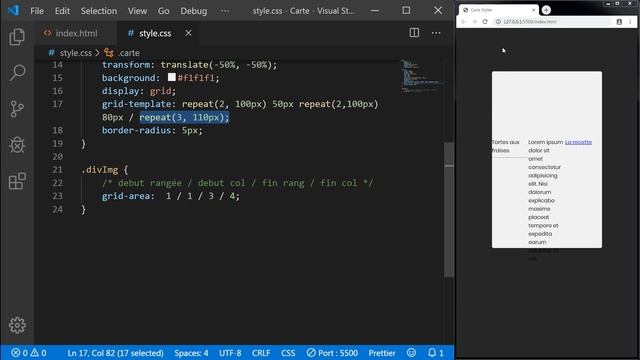Click the code minimap
640x360 pixels.
(x=422, y=76)
